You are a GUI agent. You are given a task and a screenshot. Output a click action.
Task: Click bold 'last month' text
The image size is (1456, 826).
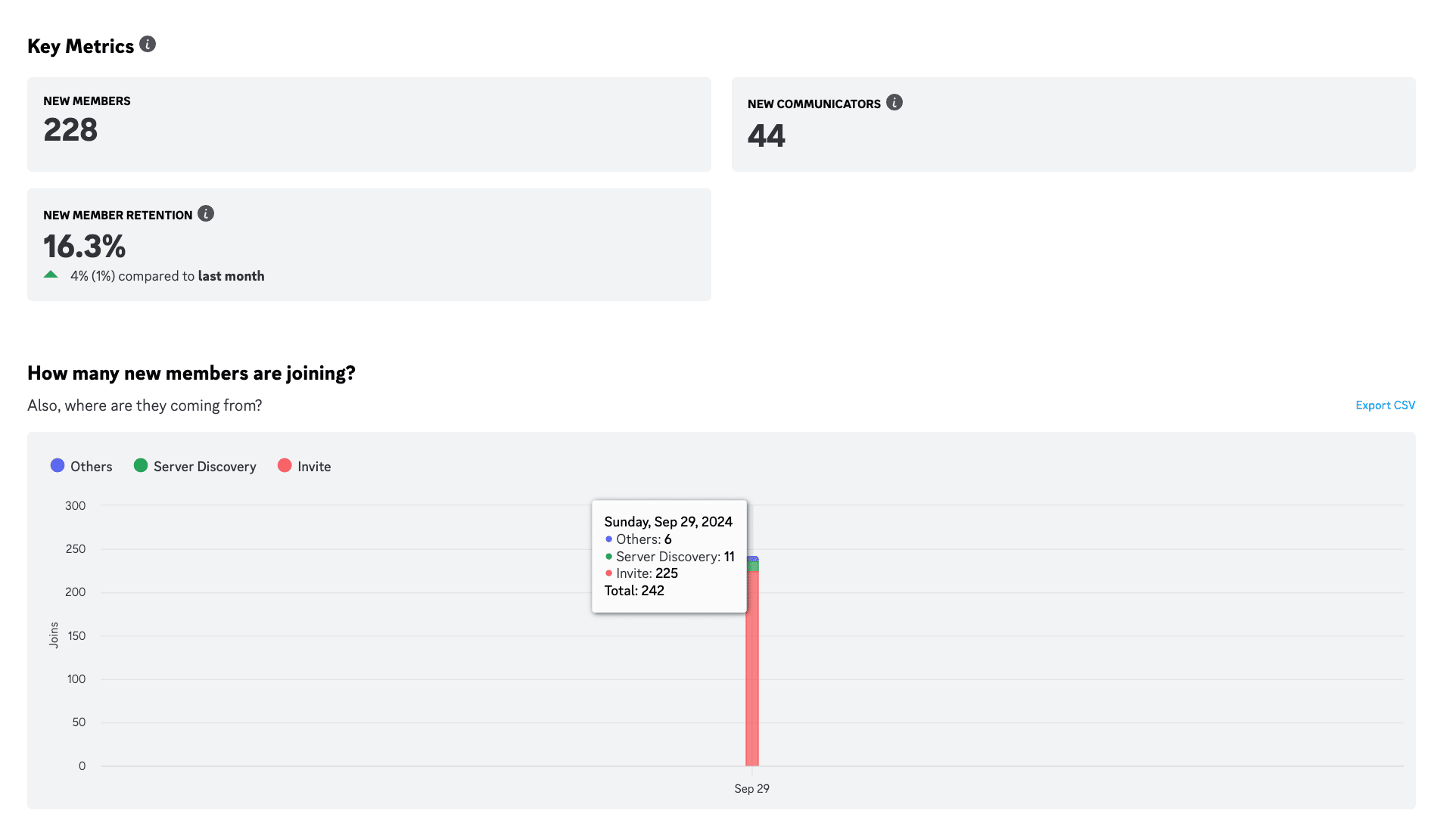[231, 276]
